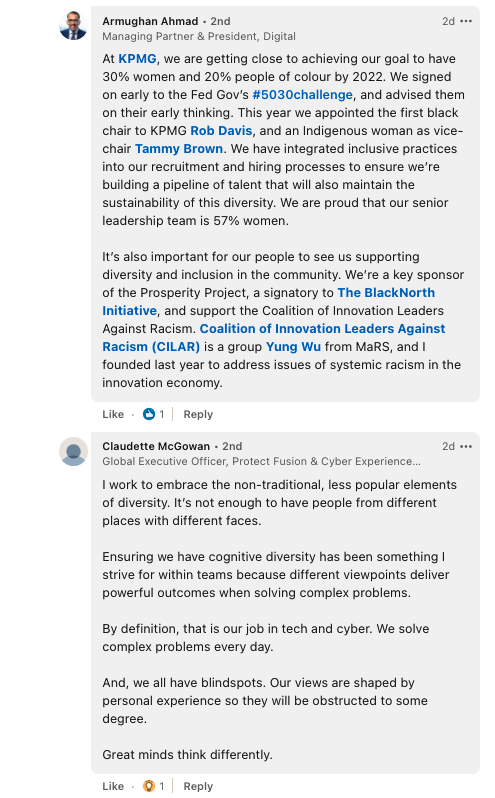Visit The BlackNorth Initiative link

coord(269,302)
